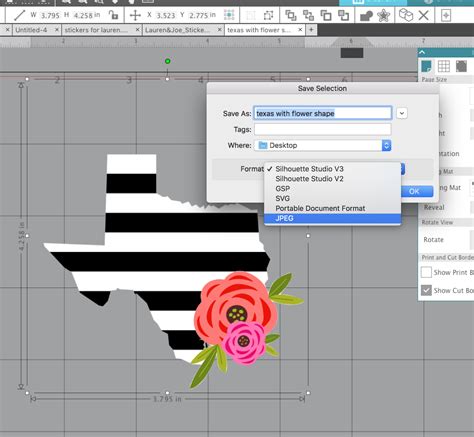Click the OK button in Save Selection
The height and width of the screenshot is (437, 474).
tap(416, 191)
